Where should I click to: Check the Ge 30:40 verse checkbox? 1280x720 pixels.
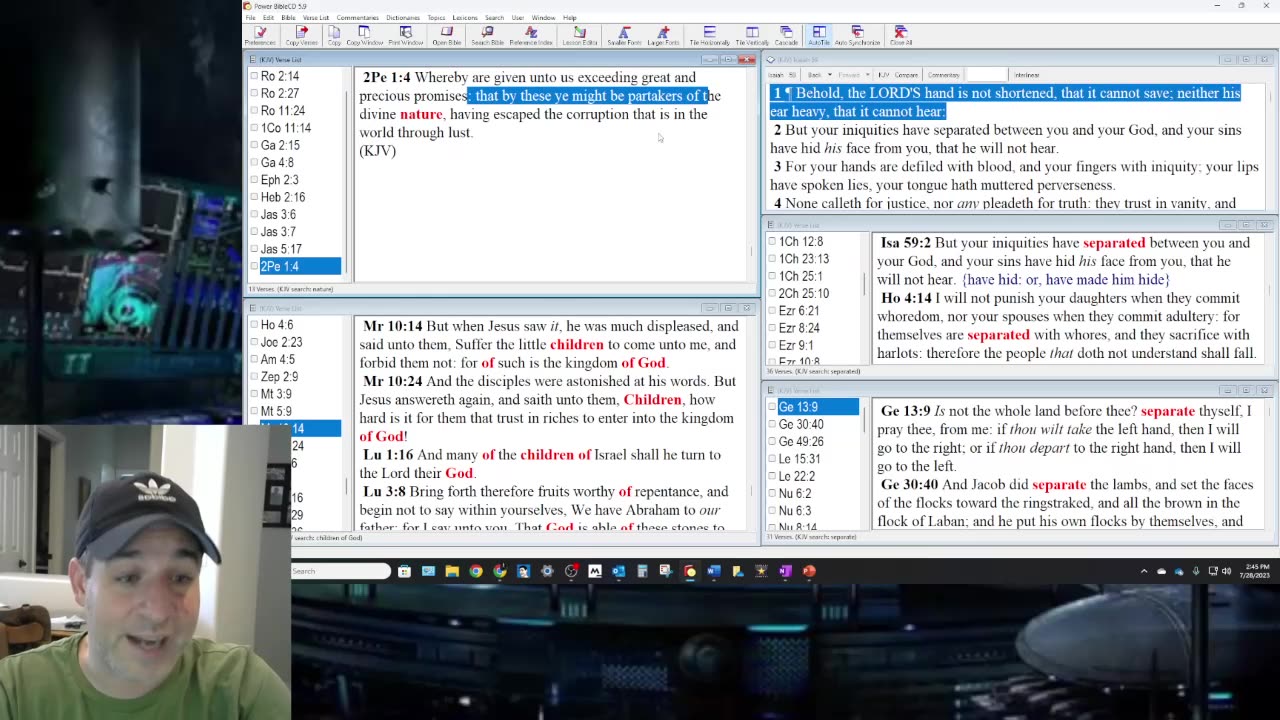pos(771,424)
